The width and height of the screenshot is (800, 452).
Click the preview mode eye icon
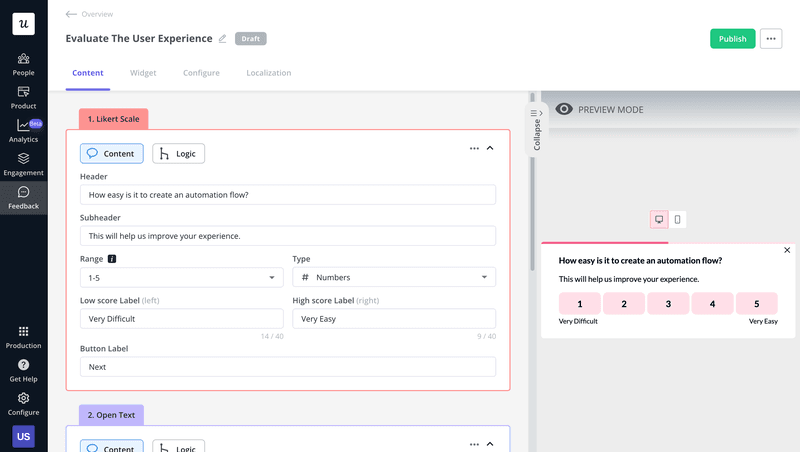coord(564,109)
